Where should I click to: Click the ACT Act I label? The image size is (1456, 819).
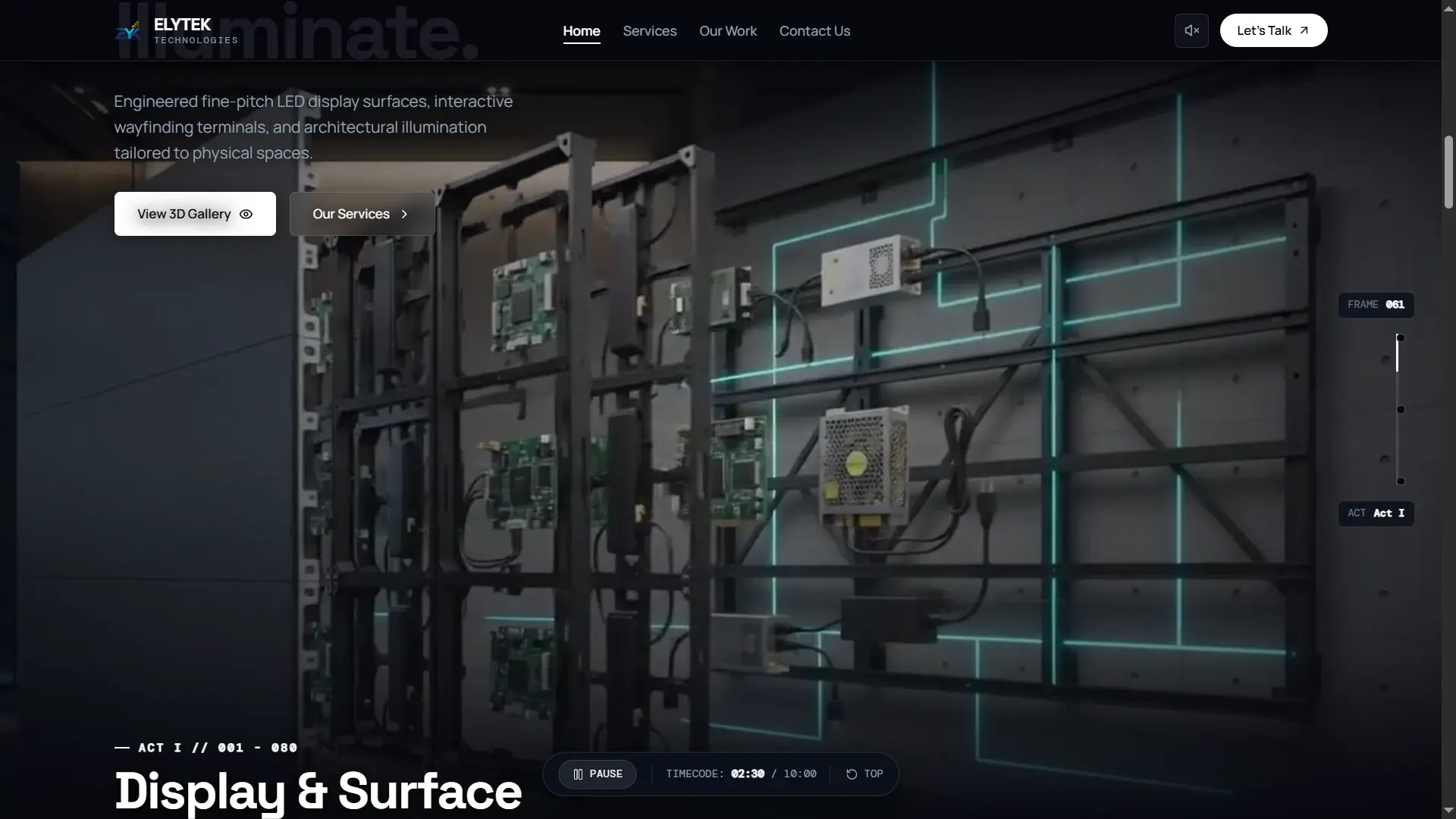(x=1376, y=513)
